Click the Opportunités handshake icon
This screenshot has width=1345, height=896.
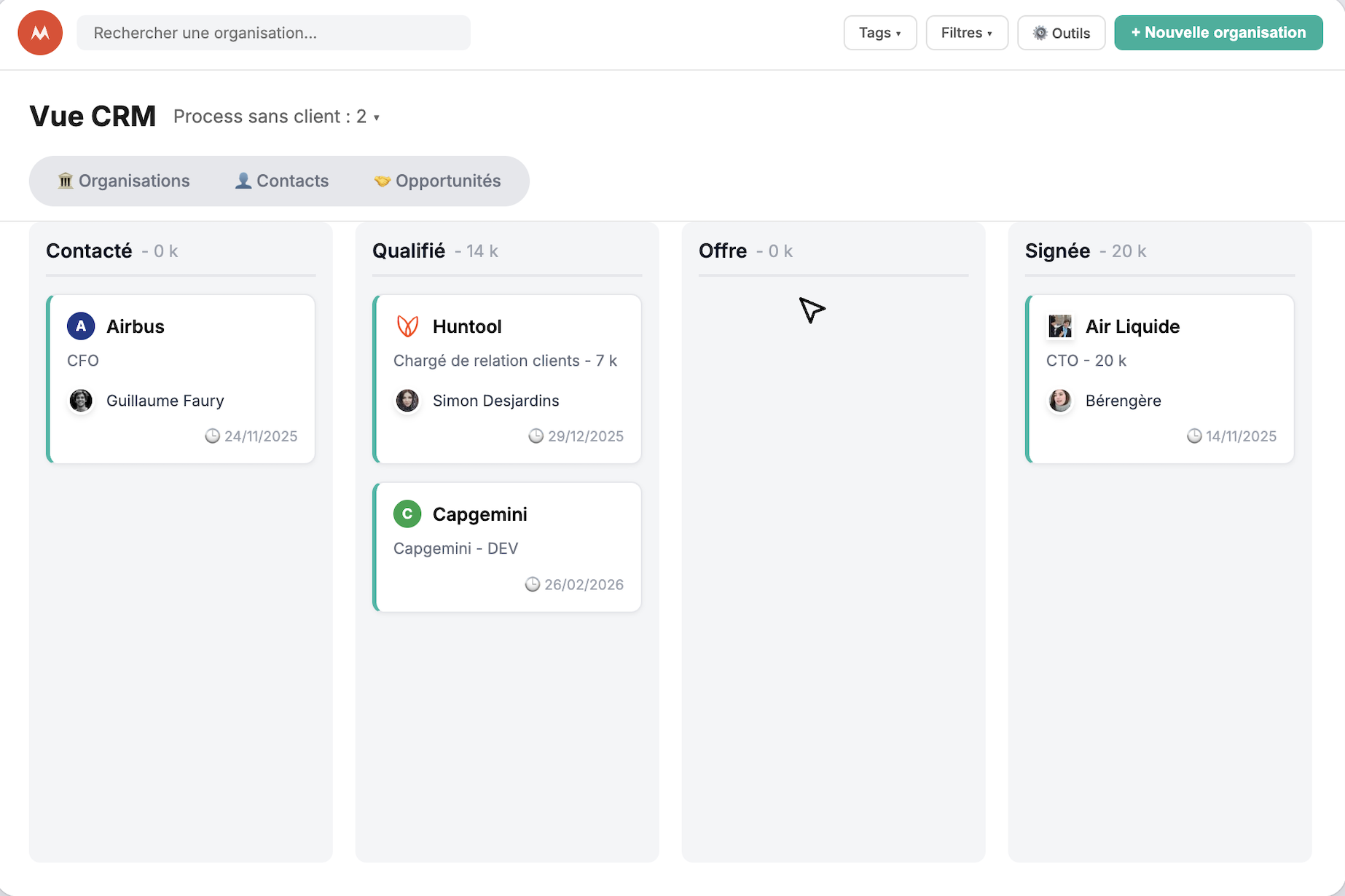pyautogui.click(x=382, y=181)
